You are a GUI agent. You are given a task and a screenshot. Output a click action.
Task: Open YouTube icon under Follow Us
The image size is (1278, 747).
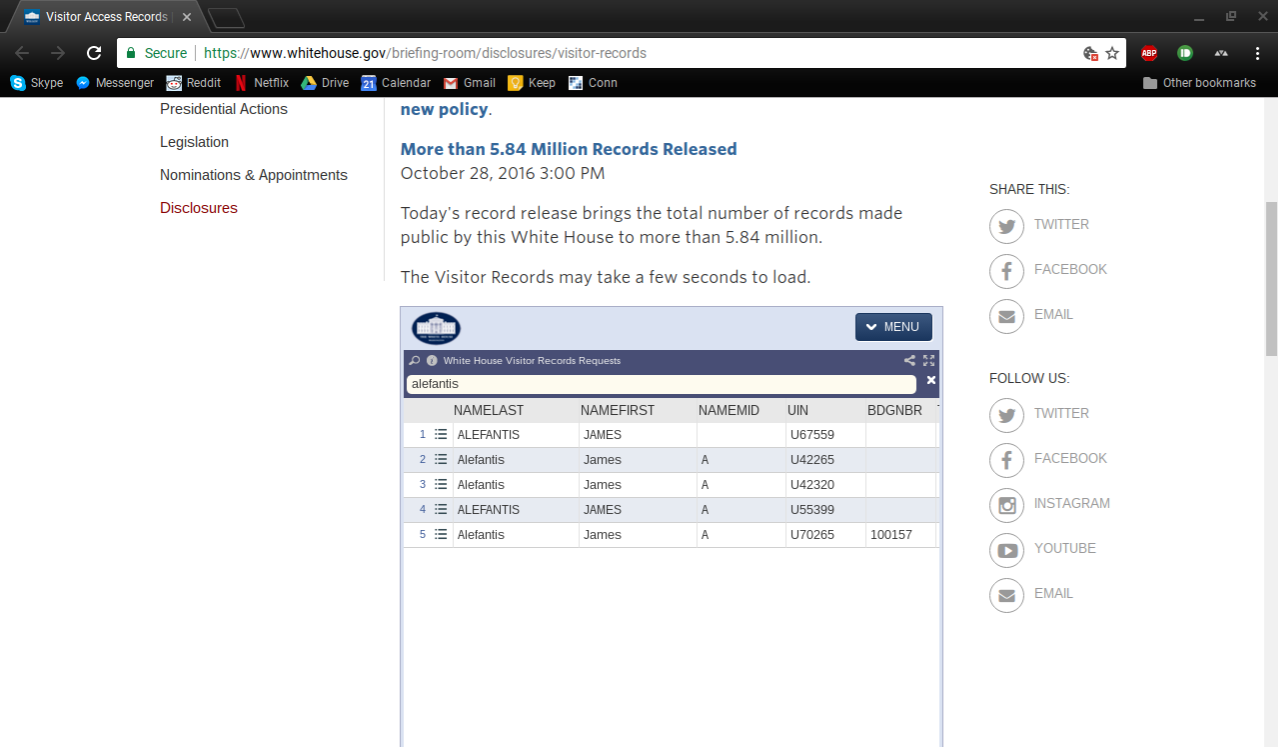pos(1006,549)
